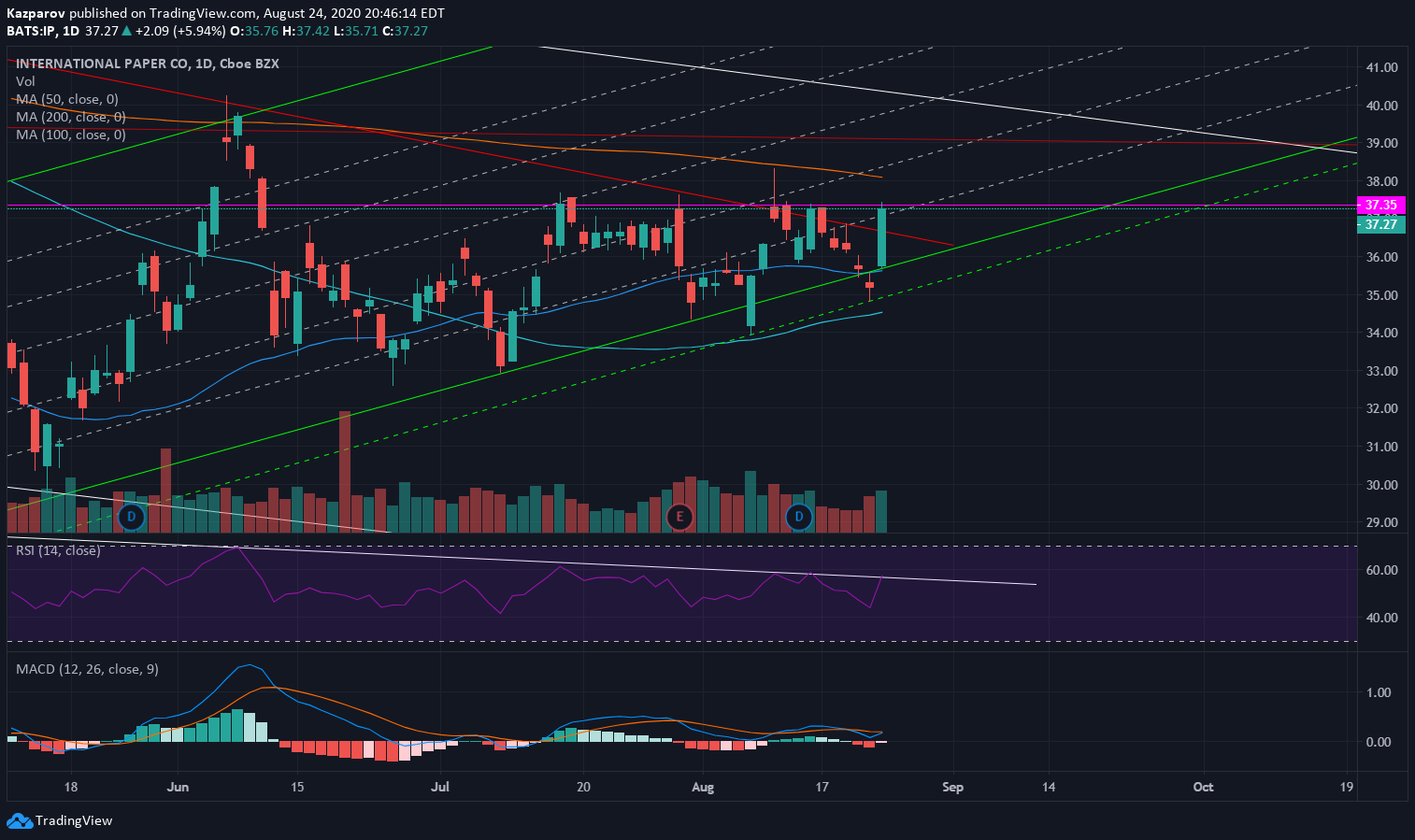This screenshot has width=1415, height=840.
Task: Click the tallest red volume bar in June
Action: click(x=345, y=472)
